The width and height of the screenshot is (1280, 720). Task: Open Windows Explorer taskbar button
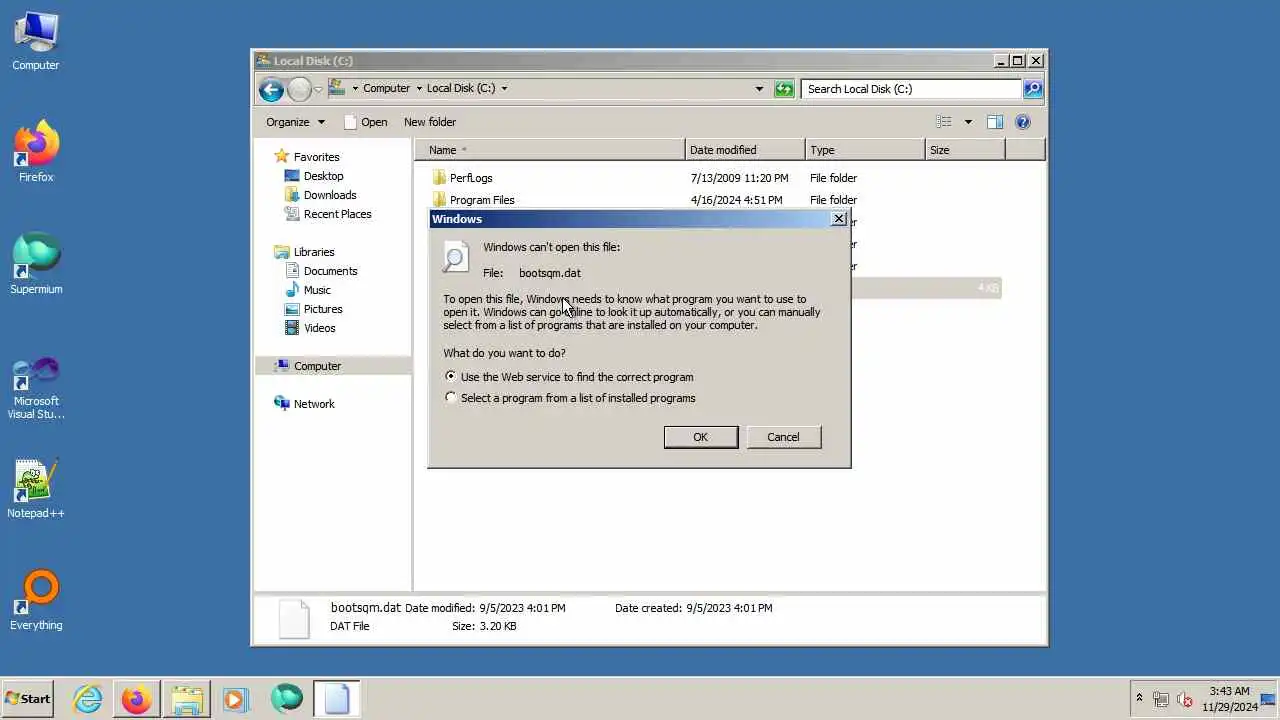point(186,699)
